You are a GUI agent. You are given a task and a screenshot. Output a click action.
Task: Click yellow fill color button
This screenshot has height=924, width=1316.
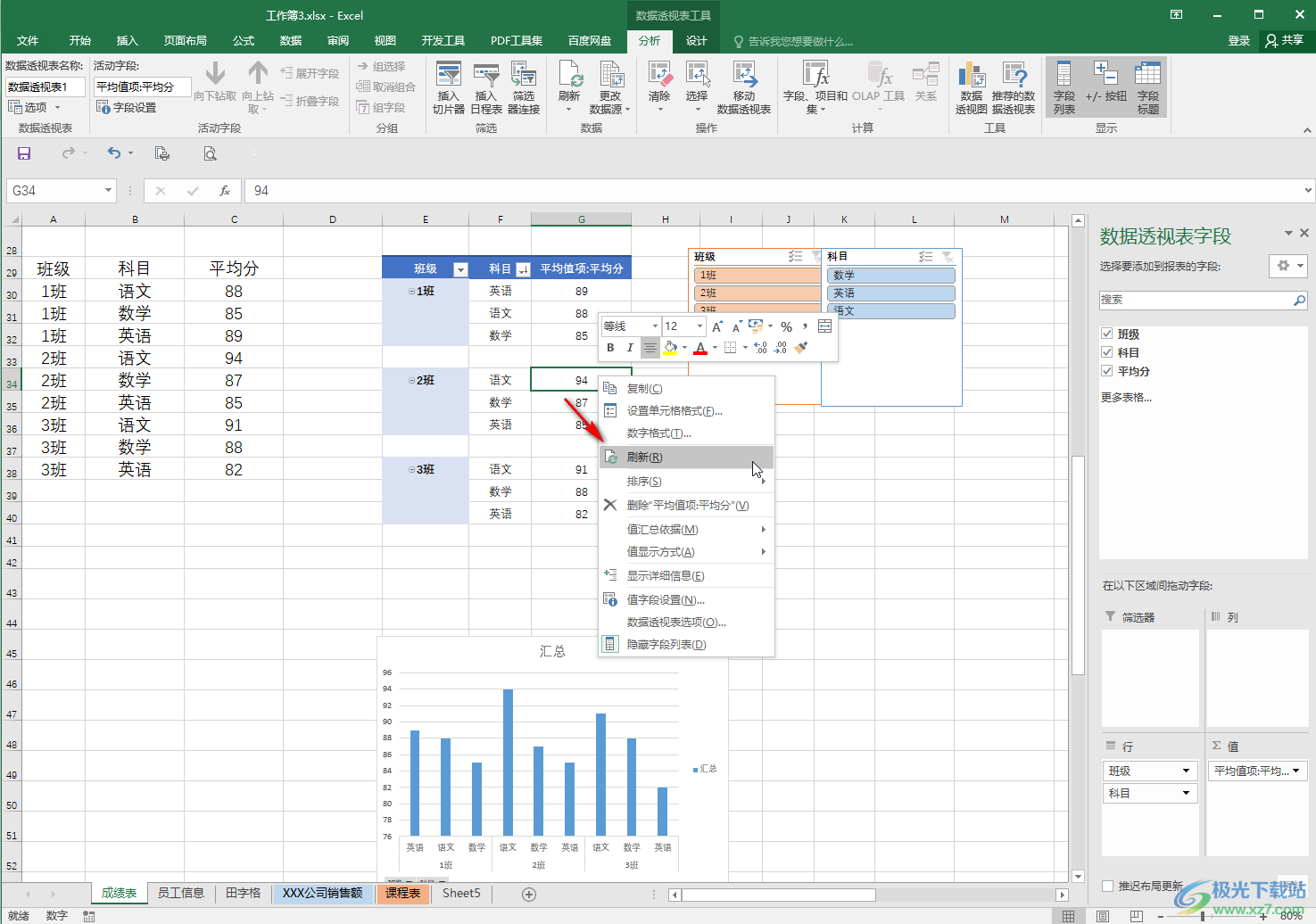[x=670, y=348]
